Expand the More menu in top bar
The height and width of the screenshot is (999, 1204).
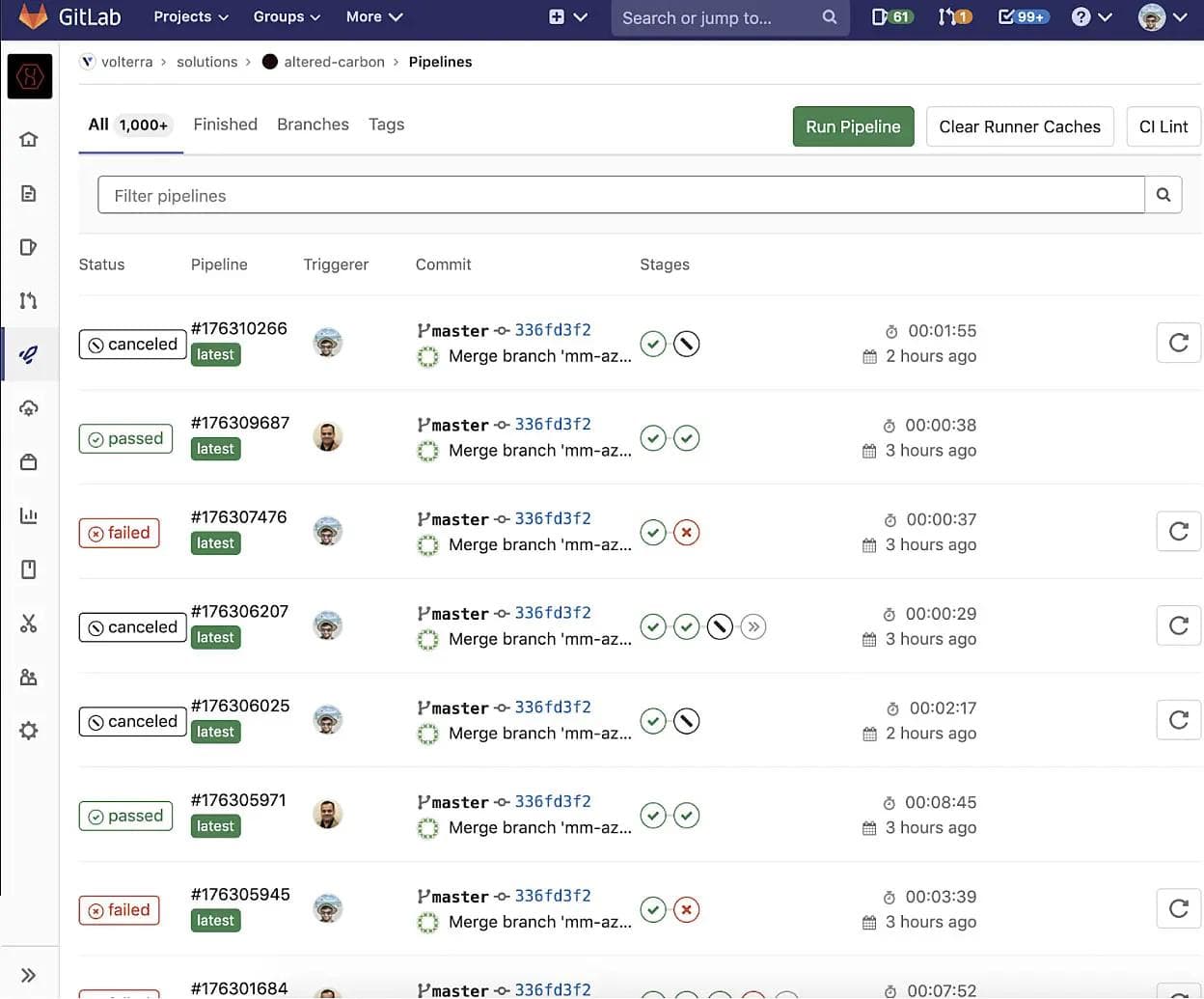[x=373, y=16]
